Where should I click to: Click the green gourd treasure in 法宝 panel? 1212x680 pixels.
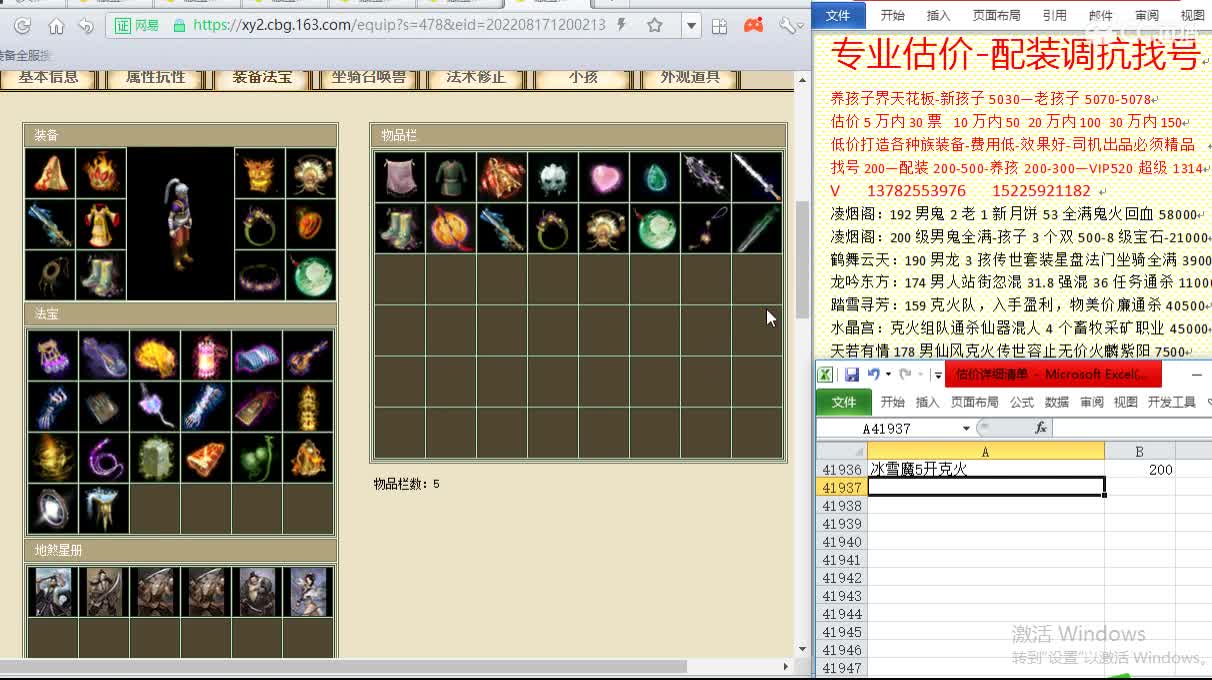point(257,457)
